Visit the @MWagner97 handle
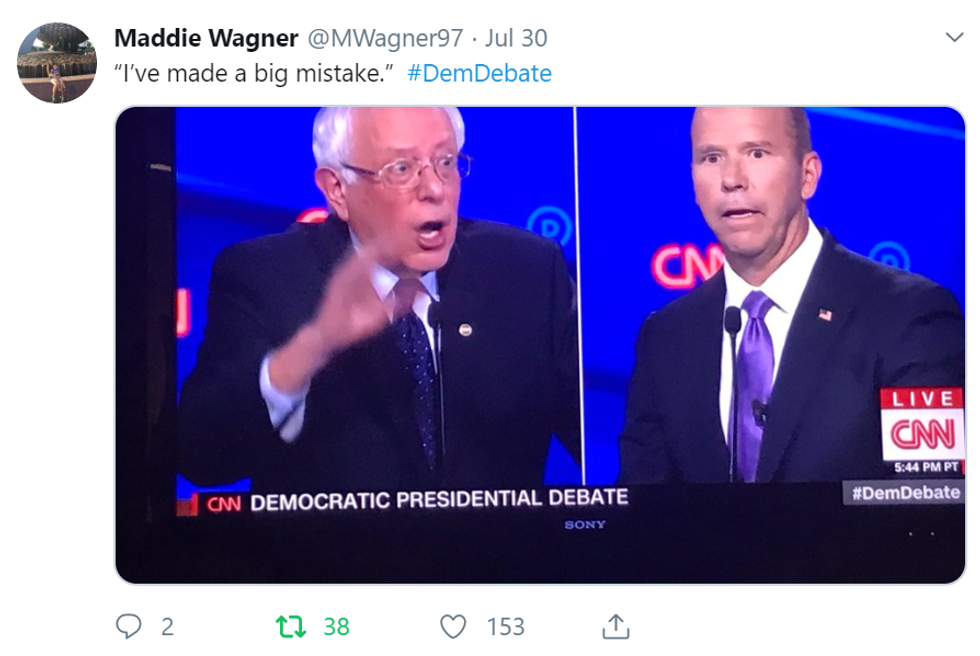This screenshot has height=656, width=980. tap(385, 38)
